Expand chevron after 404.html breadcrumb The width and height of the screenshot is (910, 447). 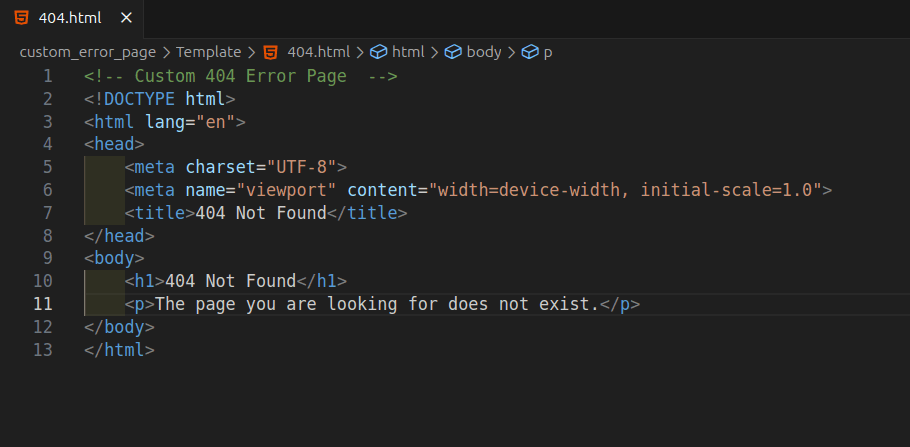(360, 53)
